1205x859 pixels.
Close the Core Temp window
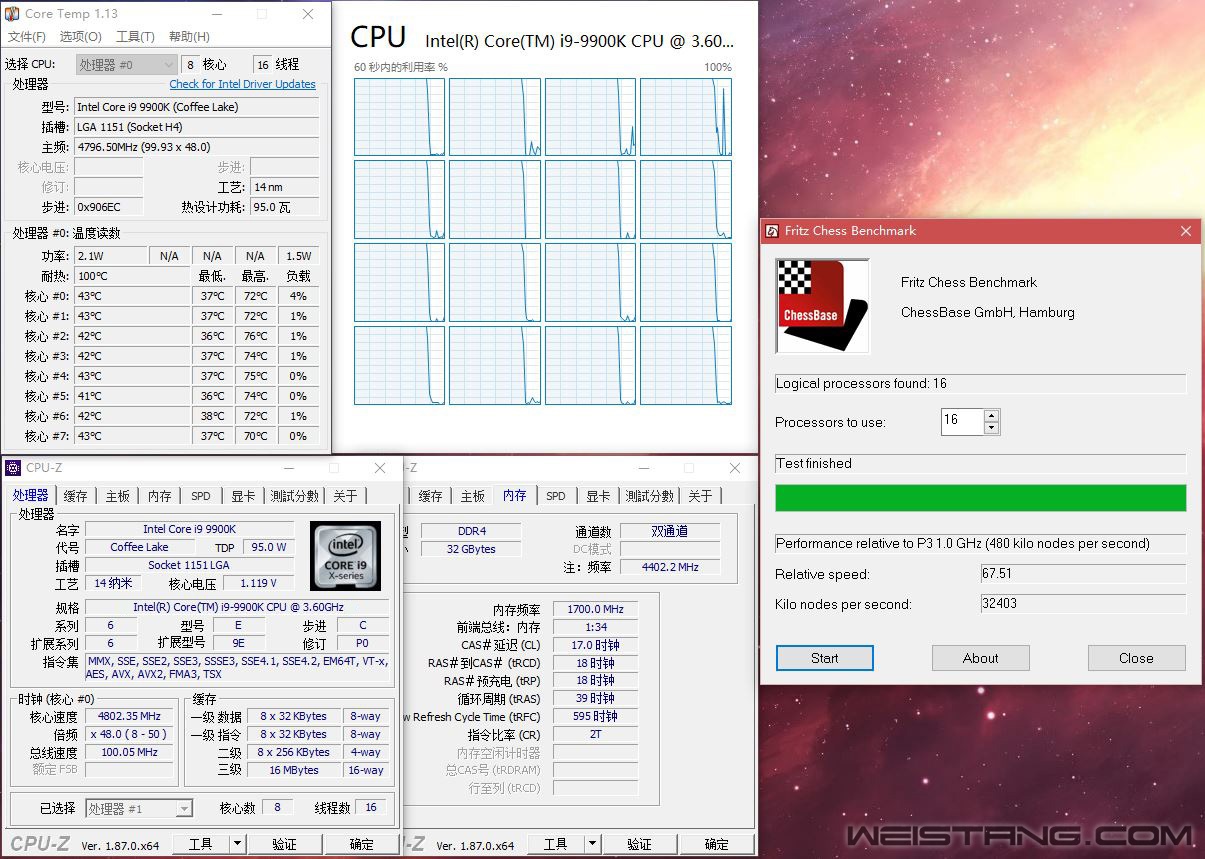(x=308, y=14)
